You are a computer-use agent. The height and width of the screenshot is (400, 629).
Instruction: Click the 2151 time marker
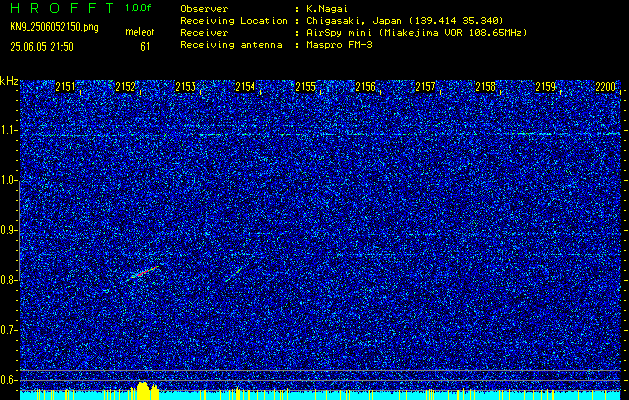[x=65, y=87]
